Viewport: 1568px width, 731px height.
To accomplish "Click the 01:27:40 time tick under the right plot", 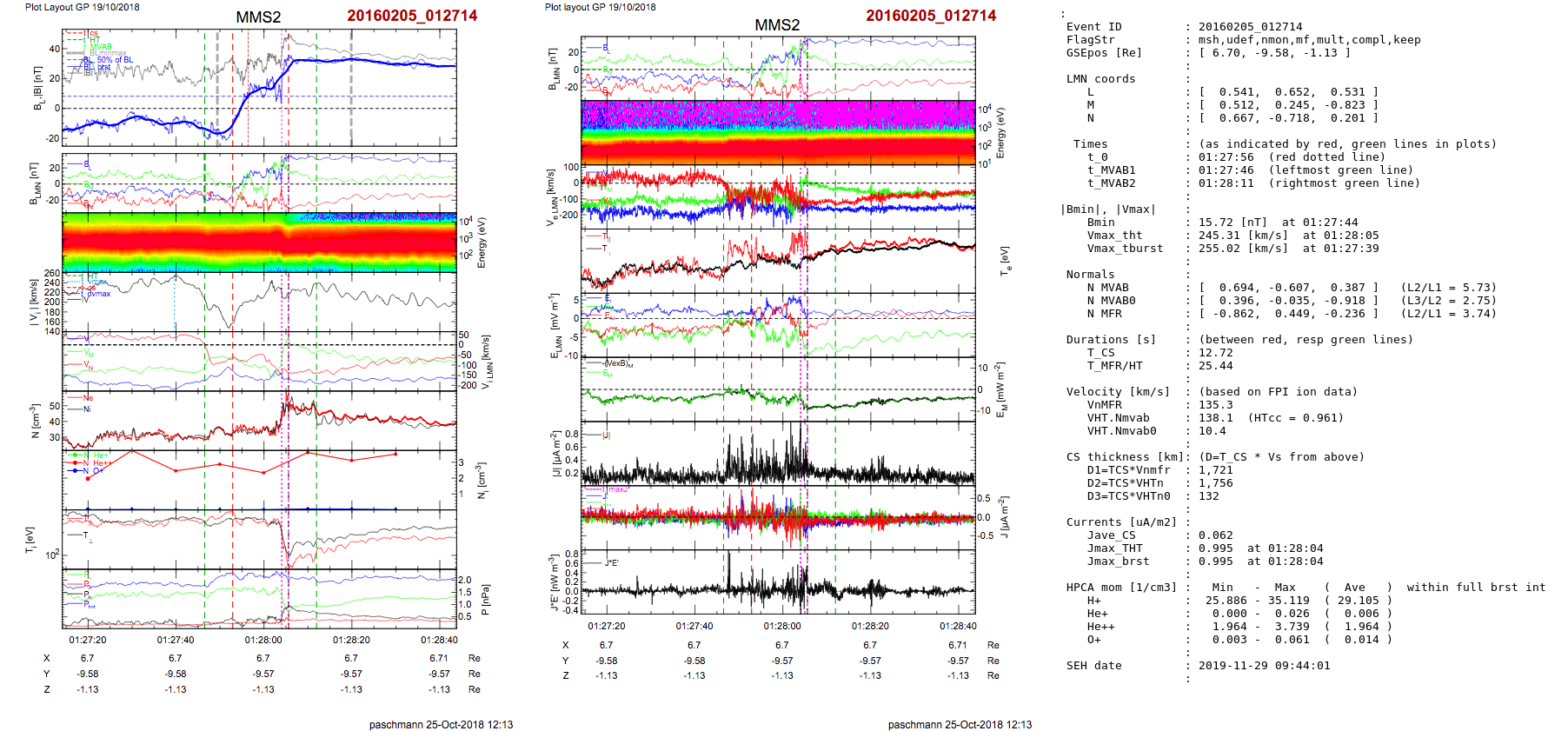I will 694,626.
